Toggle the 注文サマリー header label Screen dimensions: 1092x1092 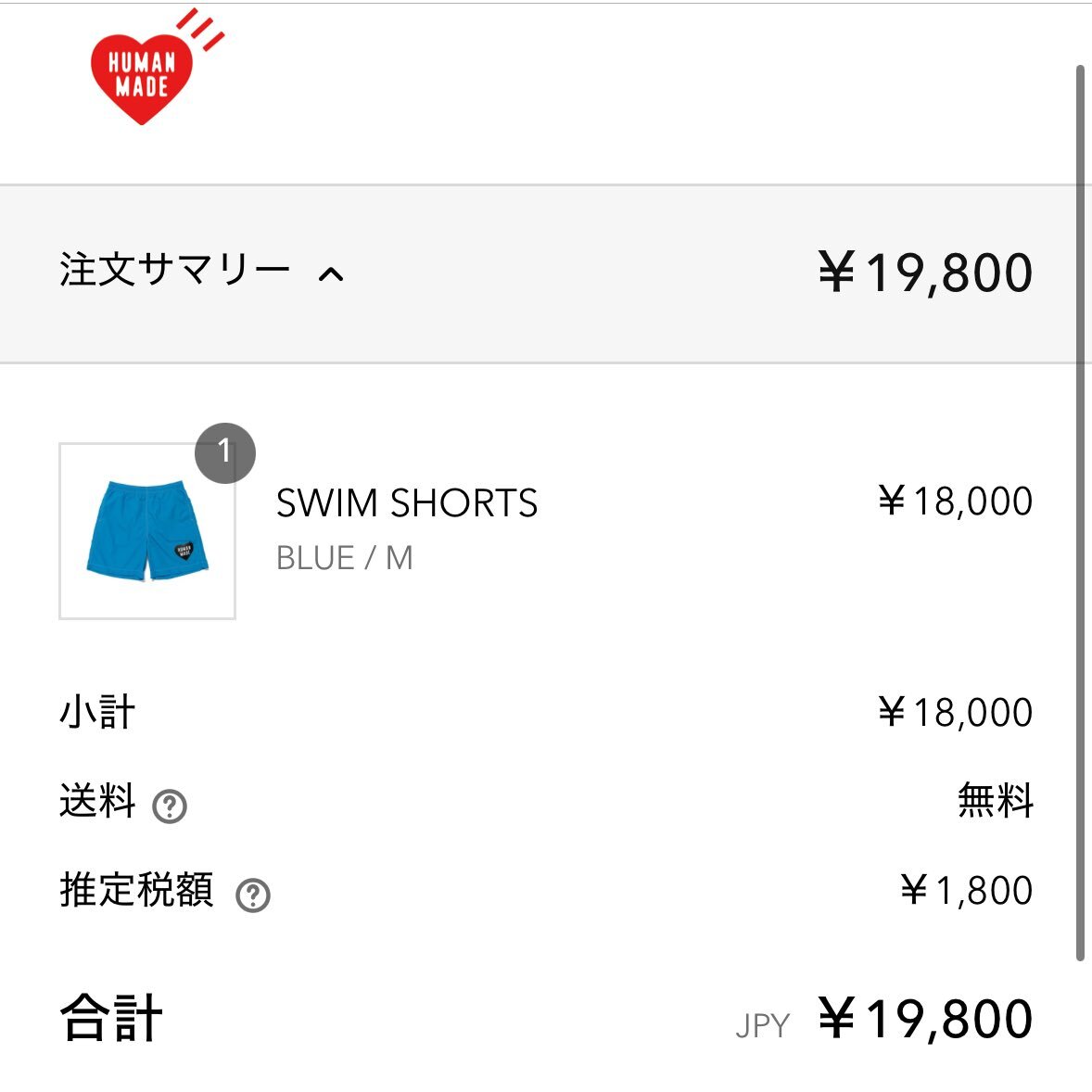pyautogui.click(x=174, y=270)
